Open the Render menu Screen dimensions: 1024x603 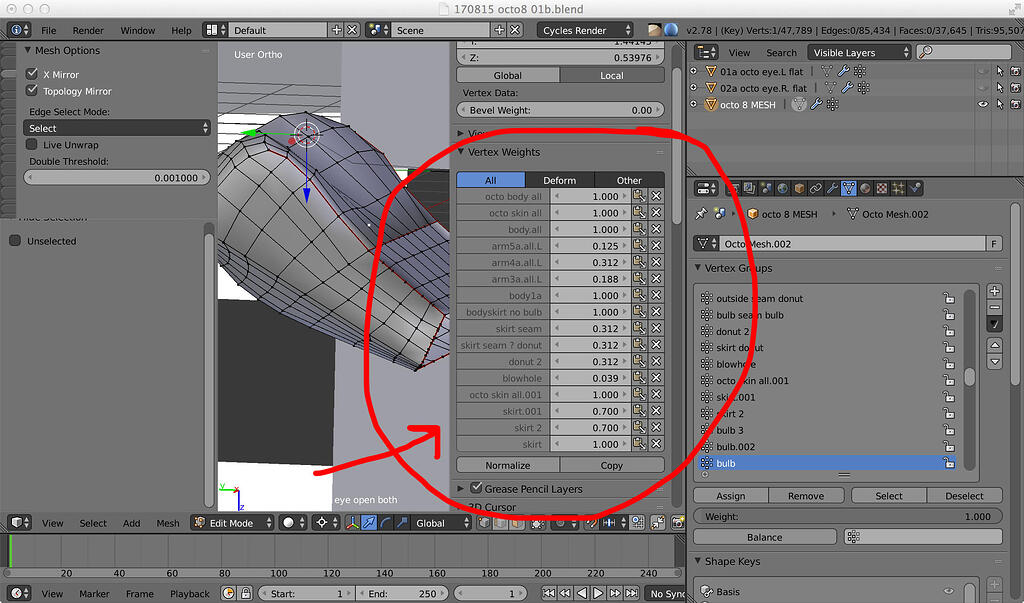pos(88,30)
